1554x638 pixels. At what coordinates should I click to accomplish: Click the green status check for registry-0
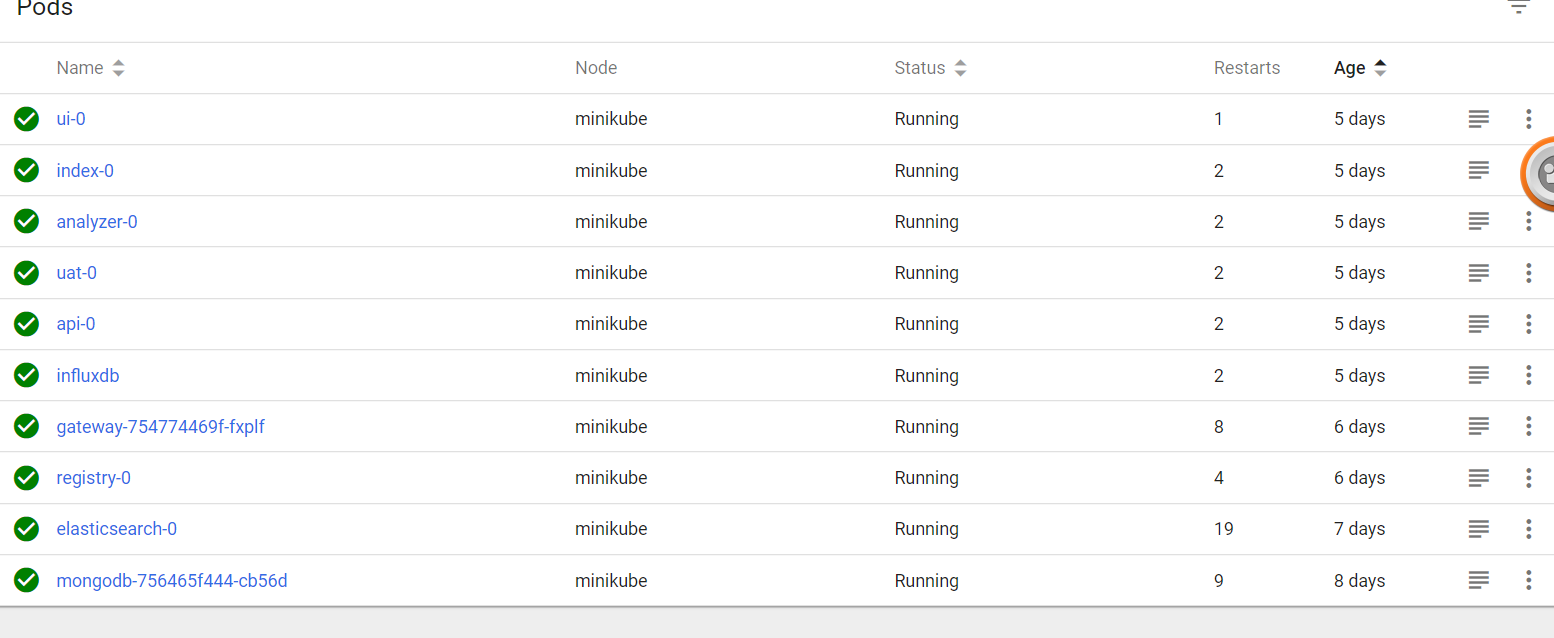[26, 478]
